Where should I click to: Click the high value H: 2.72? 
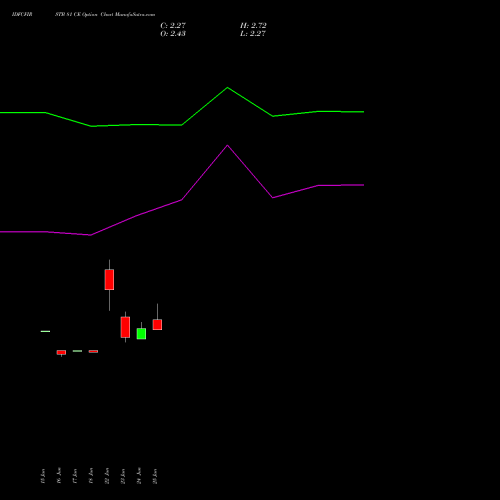click(x=253, y=25)
